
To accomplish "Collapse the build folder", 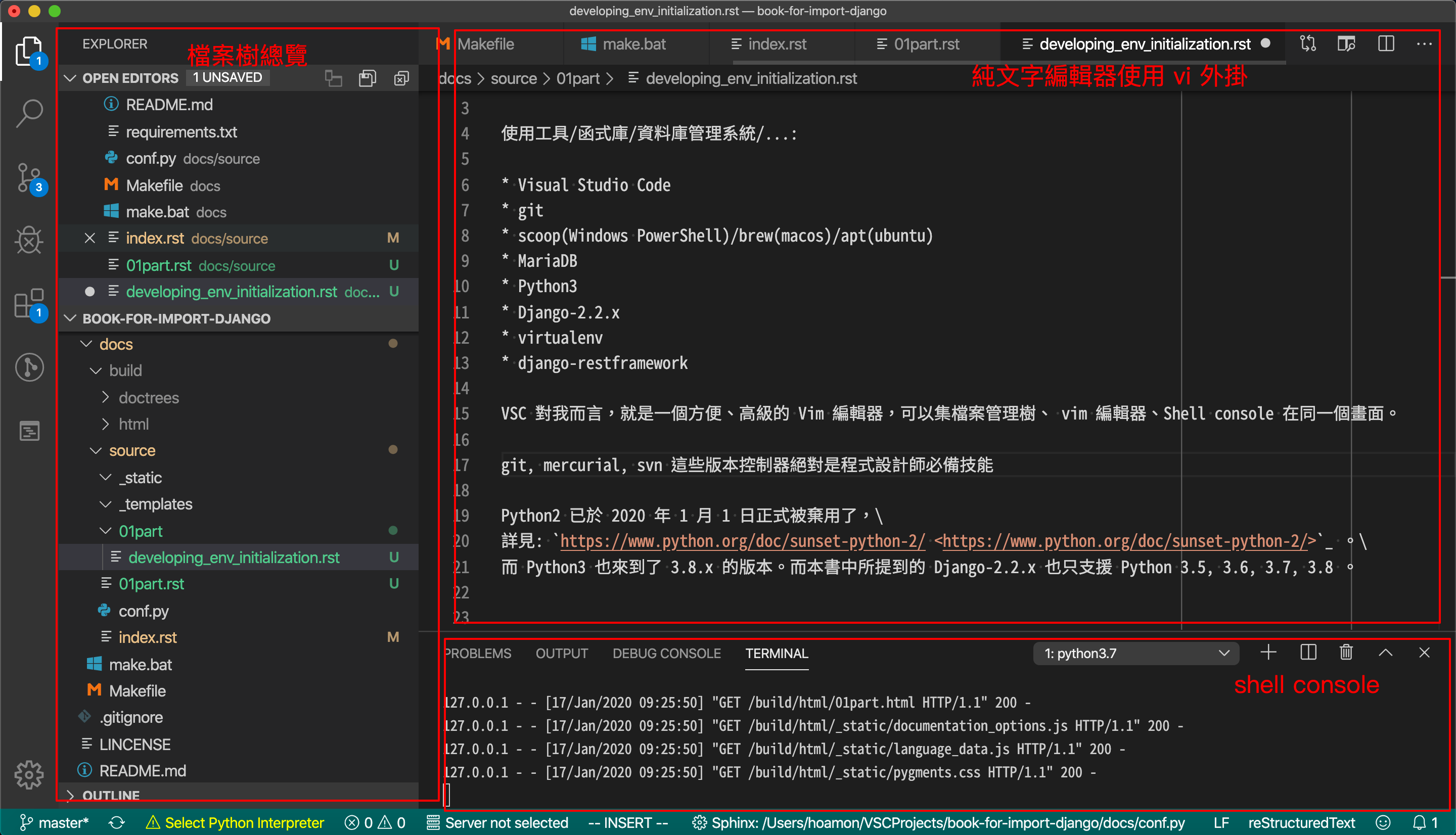I will (97, 370).
